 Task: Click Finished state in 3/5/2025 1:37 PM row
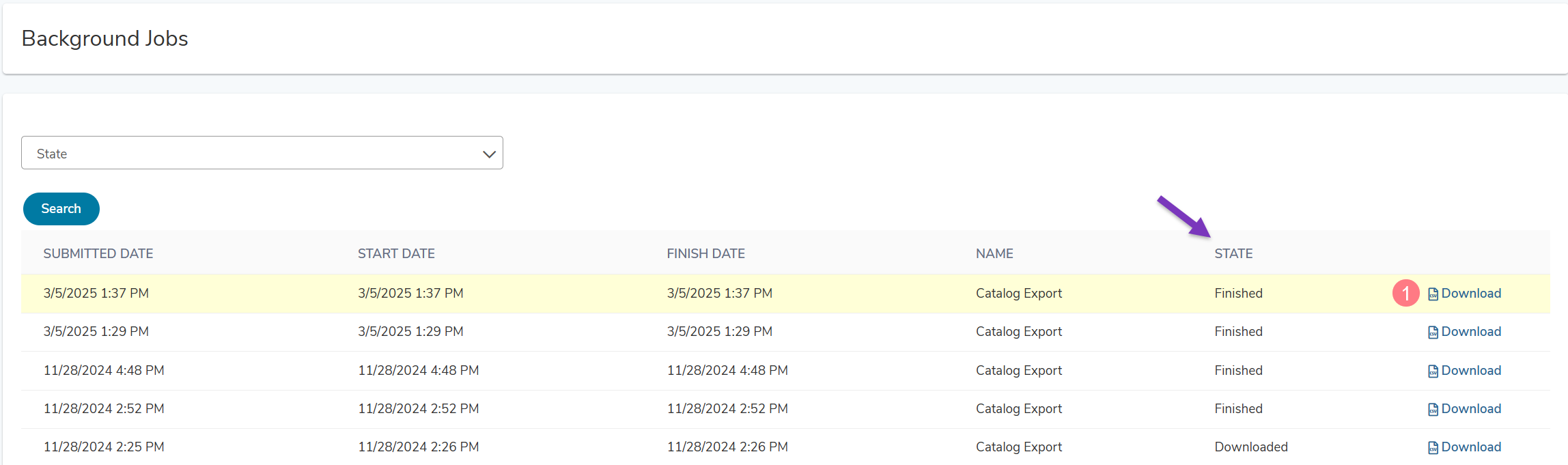1238,293
